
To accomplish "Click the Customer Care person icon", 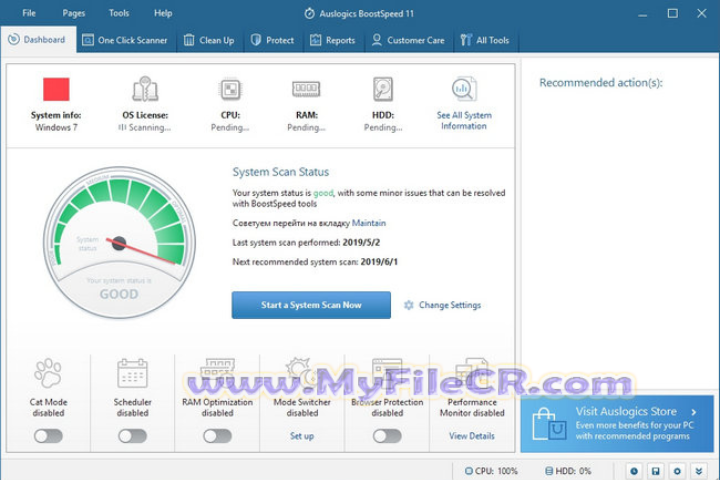I will click(377, 40).
